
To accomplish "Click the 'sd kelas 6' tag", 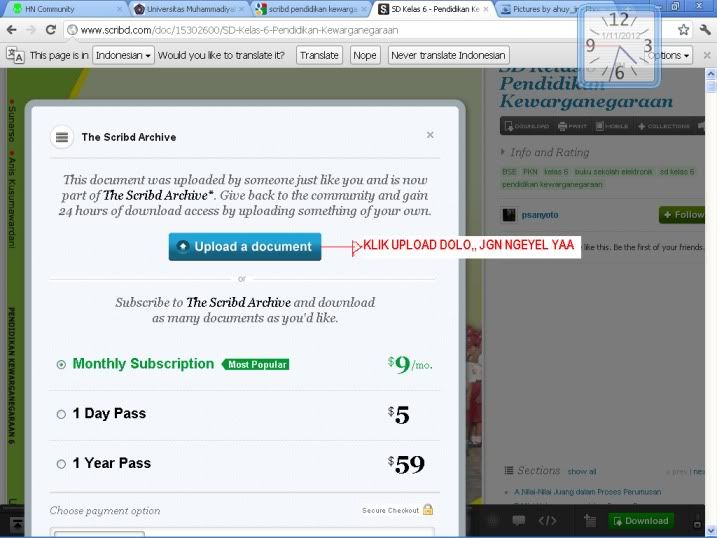I will (676, 172).
